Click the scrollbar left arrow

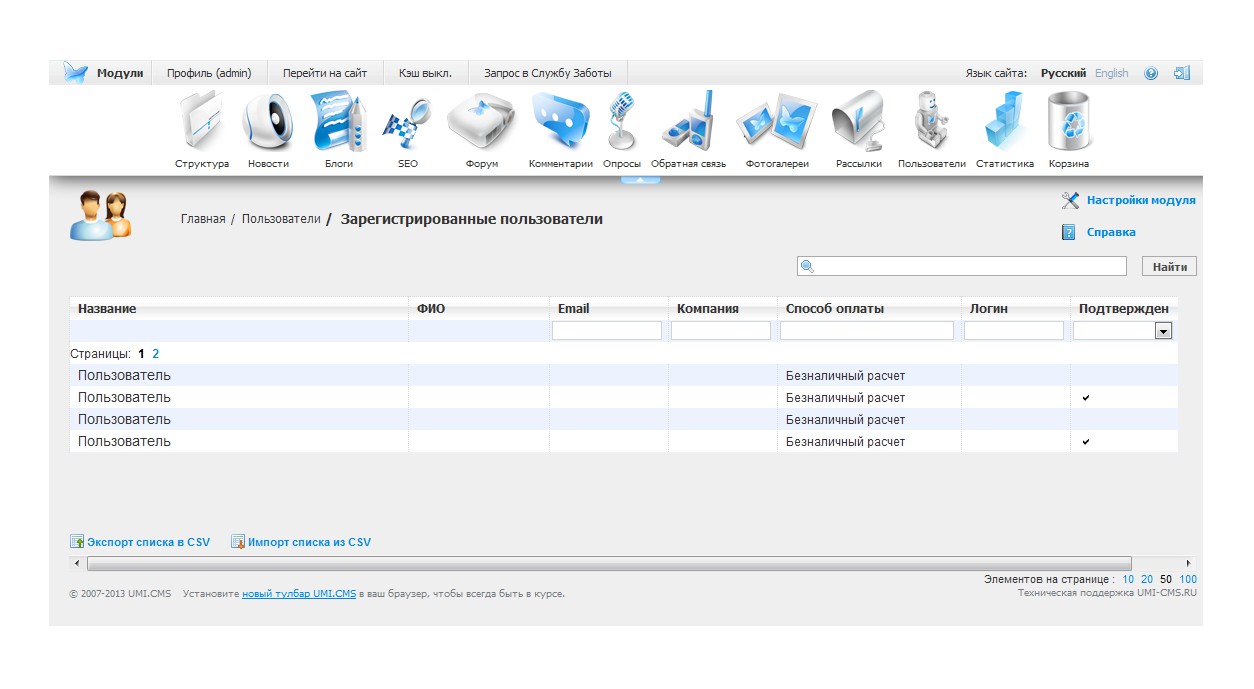coord(76,564)
